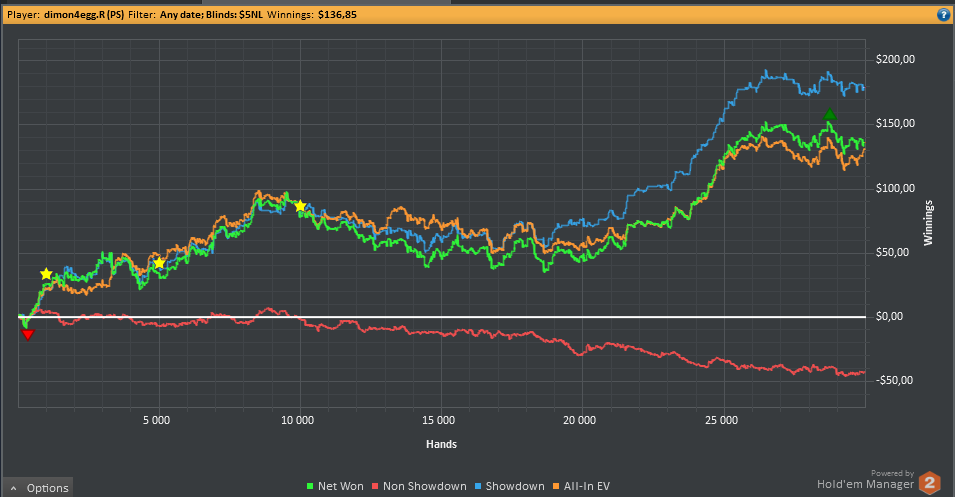Select the first yellow star marker
The height and width of the screenshot is (497, 955).
pos(46,274)
